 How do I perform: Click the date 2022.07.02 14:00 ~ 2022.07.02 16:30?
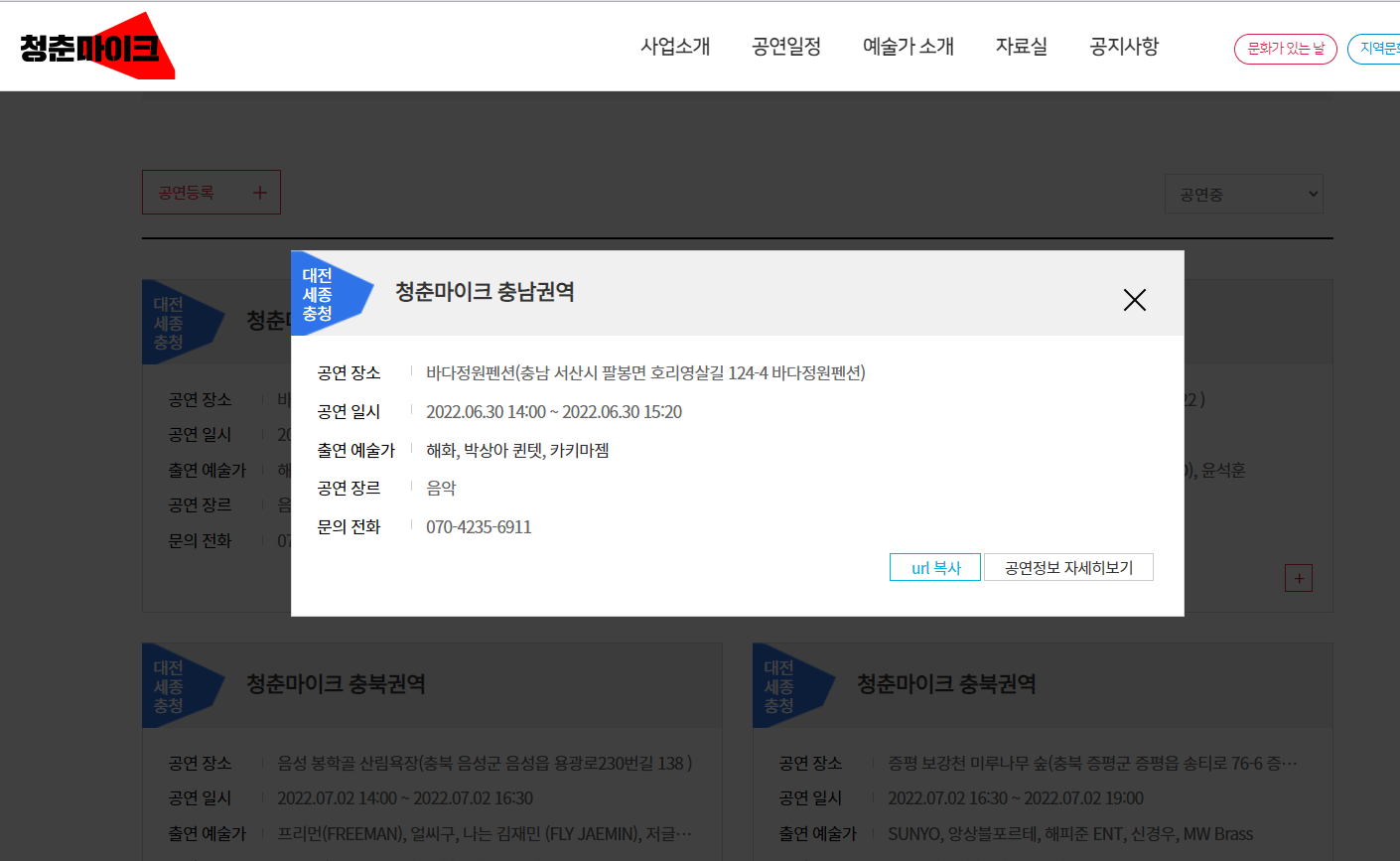pyautogui.click(x=405, y=798)
